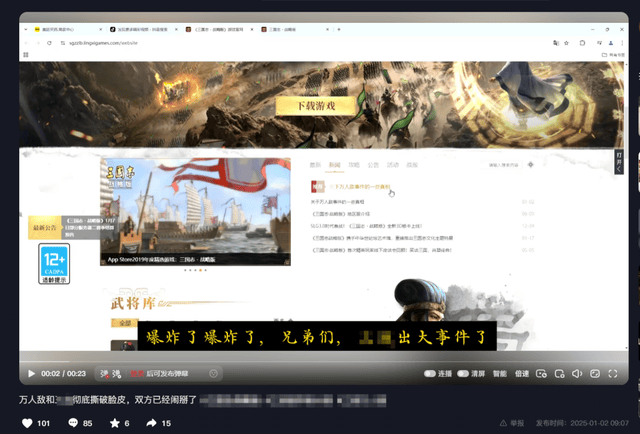Select the 最新 tab in news section

tap(315, 165)
